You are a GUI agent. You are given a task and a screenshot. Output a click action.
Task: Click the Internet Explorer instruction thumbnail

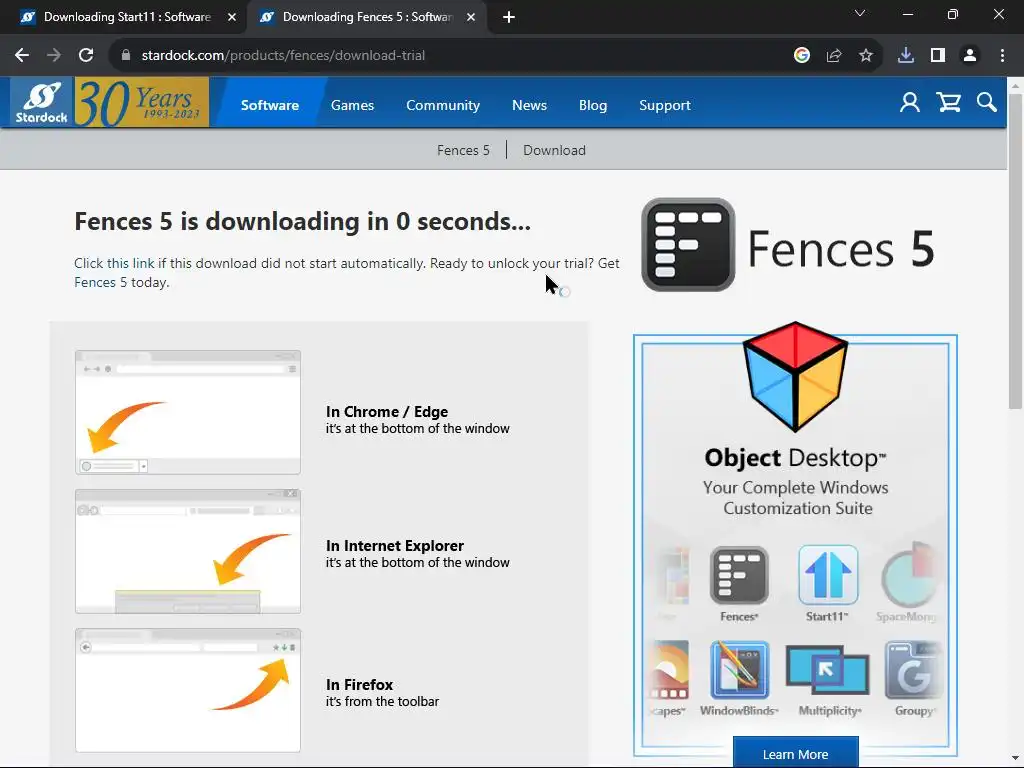(188, 551)
